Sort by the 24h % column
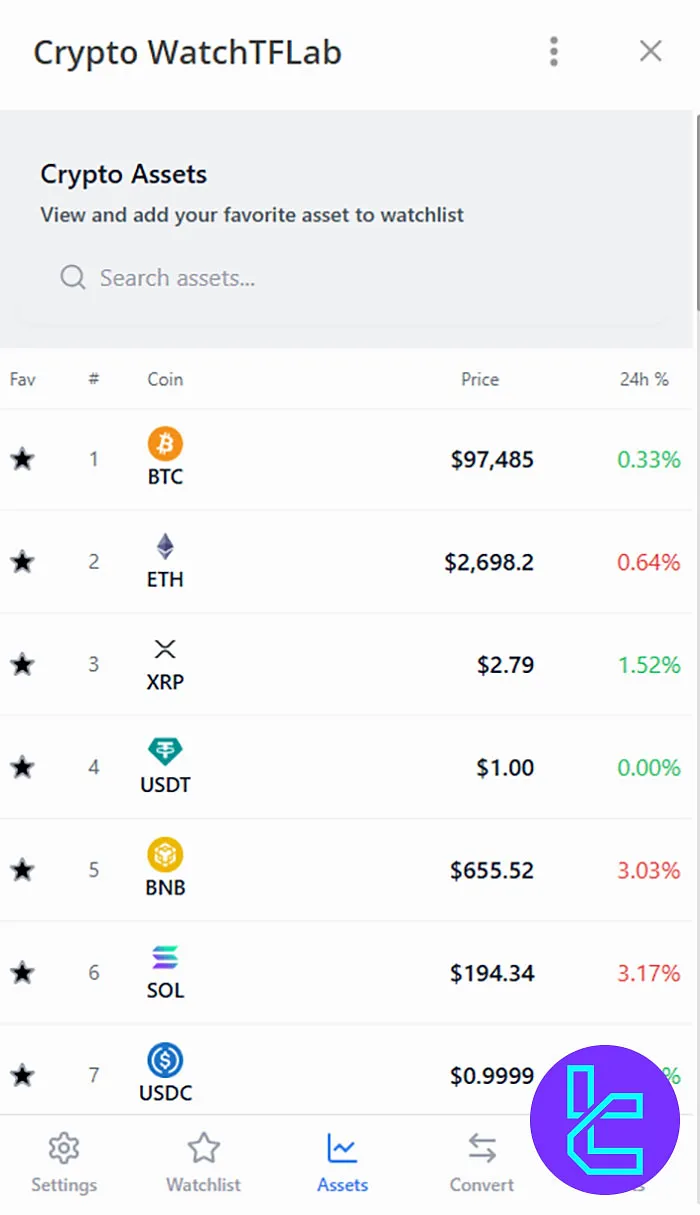 coord(644,379)
